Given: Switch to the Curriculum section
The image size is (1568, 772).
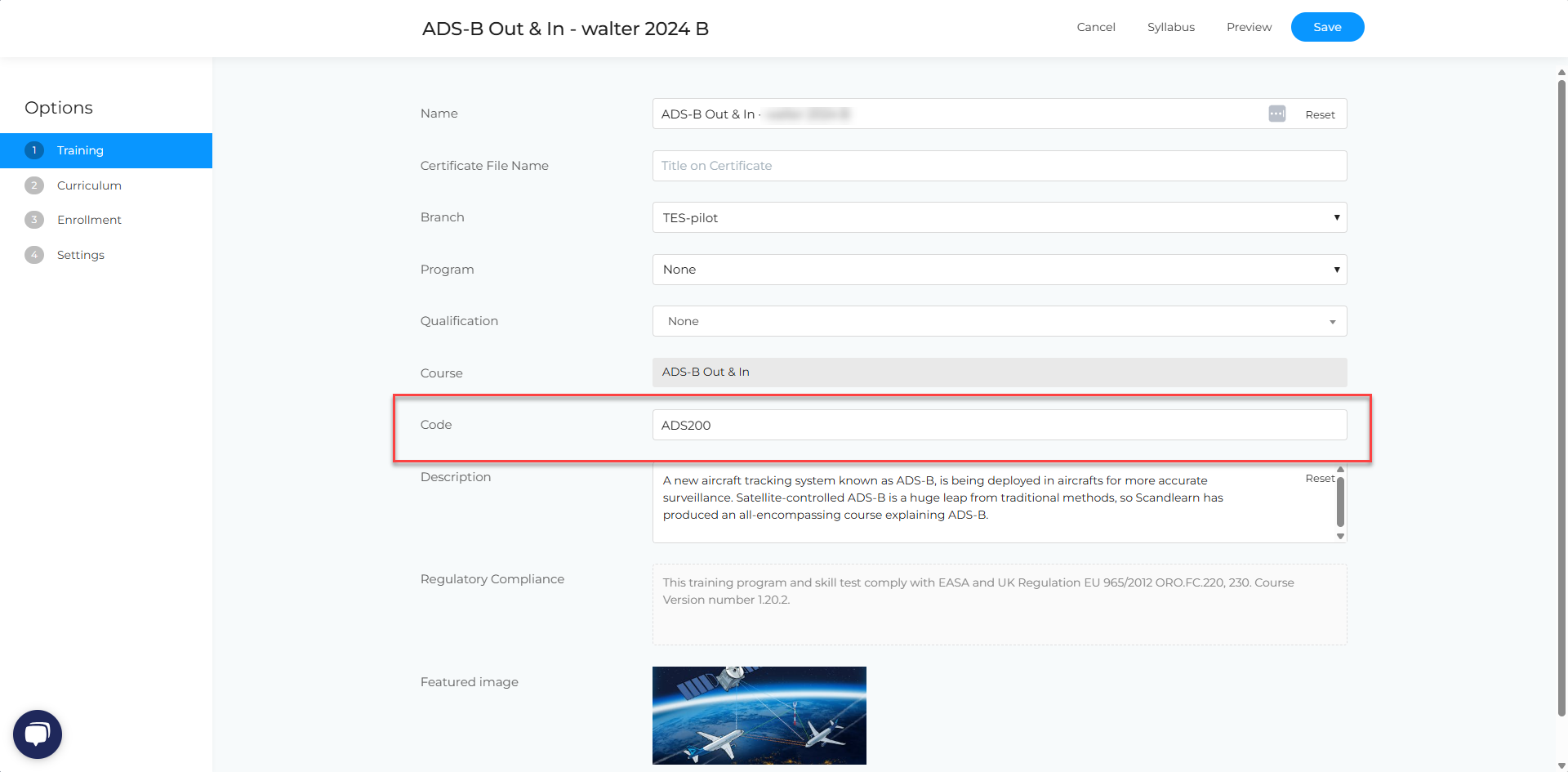Looking at the screenshot, I should point(89,185).
